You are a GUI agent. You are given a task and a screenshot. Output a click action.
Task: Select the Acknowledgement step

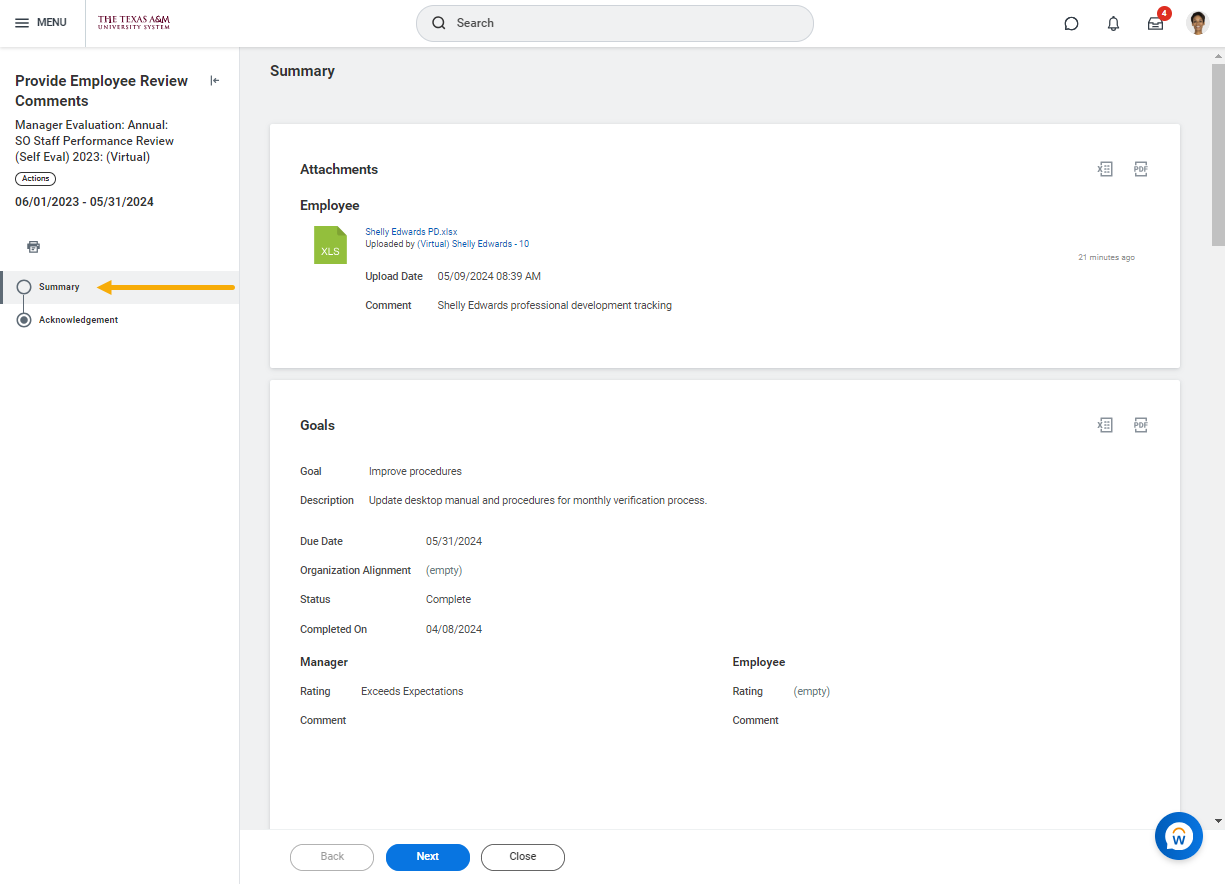click(78, 320)
